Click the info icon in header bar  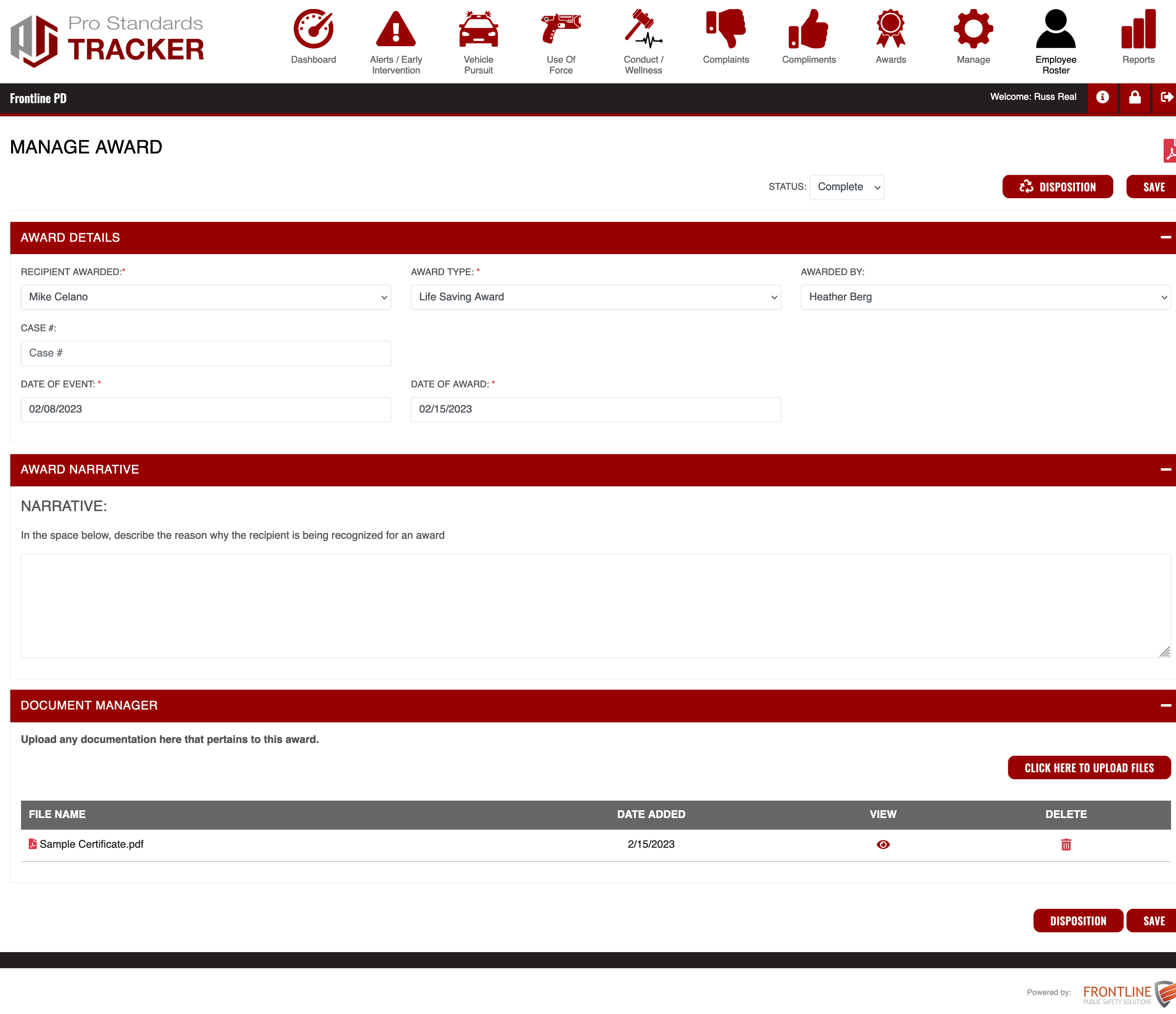point(1102,98)
